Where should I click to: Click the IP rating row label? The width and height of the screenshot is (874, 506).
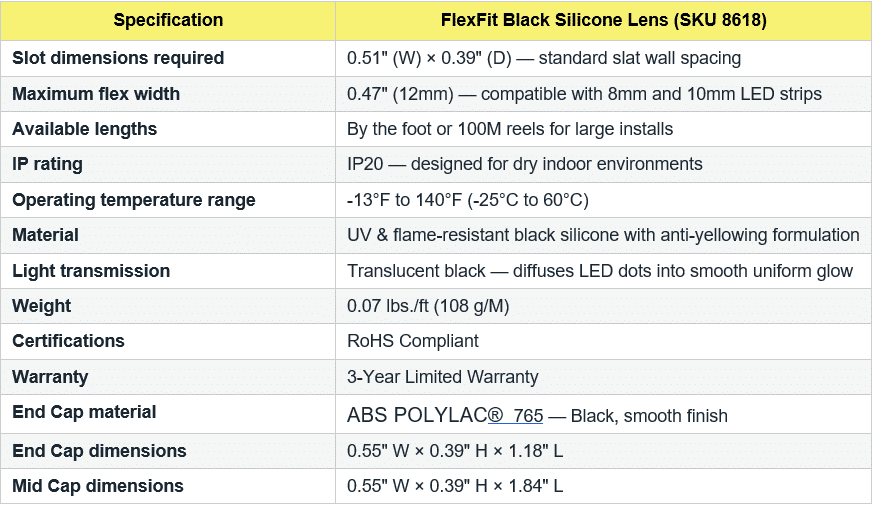click(x=47, y=164)
